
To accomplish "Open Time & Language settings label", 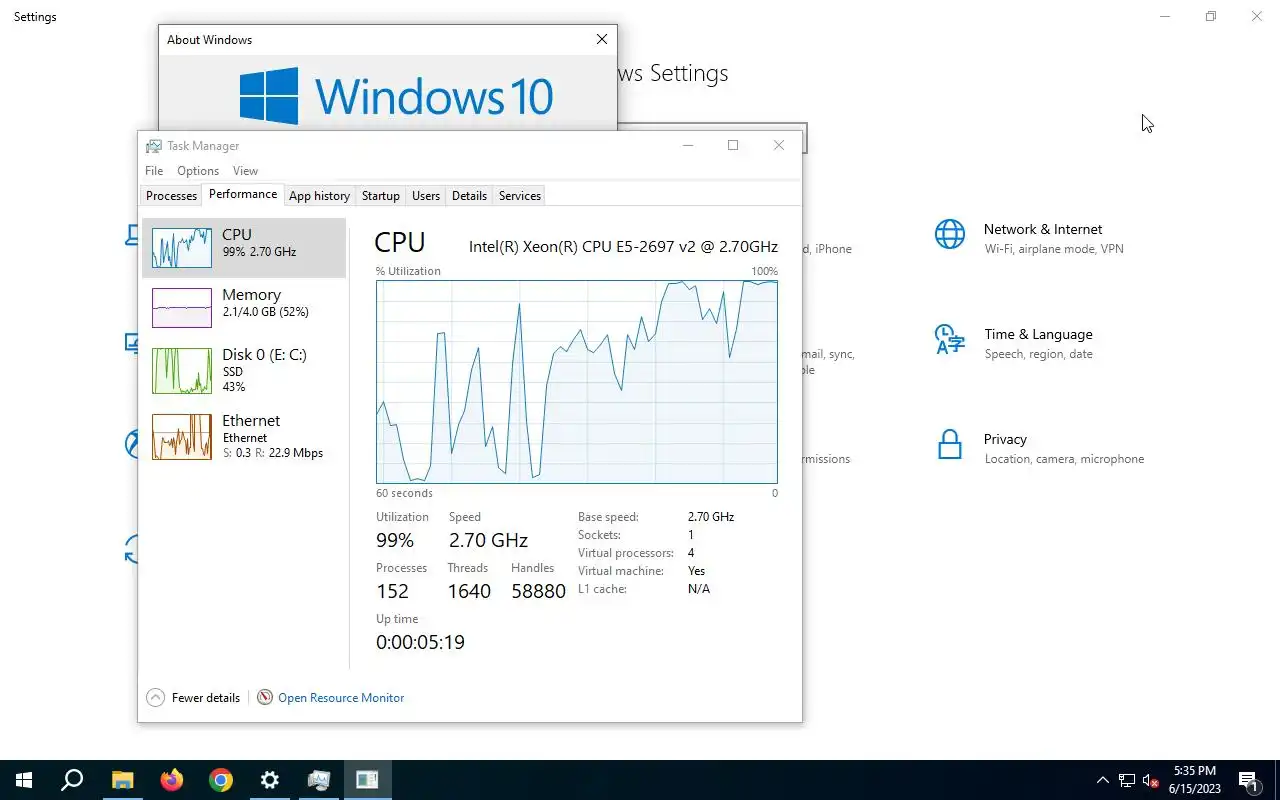I will 1038,334.
